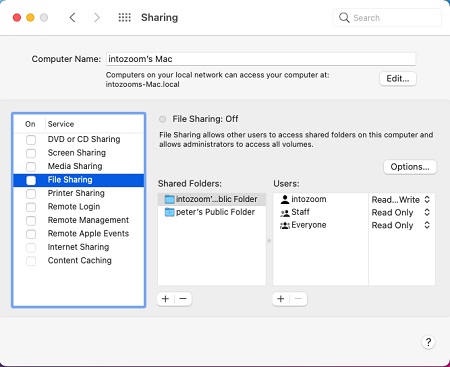Viewport: 450px width, 367px height.
Task: Click the Search field
Action: 387,18
